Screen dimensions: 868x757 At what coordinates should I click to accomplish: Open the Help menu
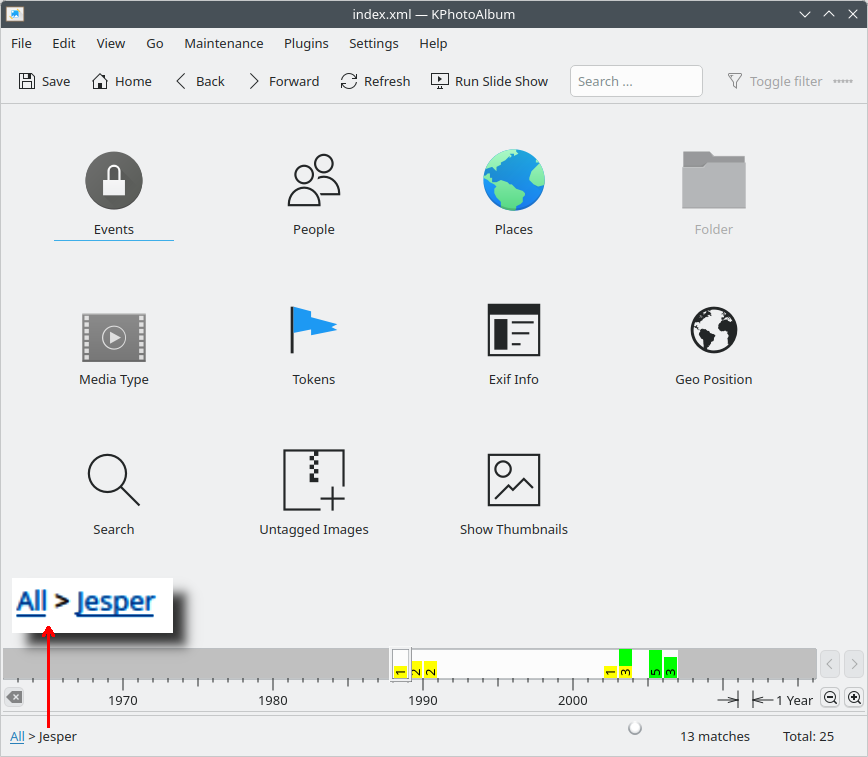pyautogui.click(x=433, y=44)
